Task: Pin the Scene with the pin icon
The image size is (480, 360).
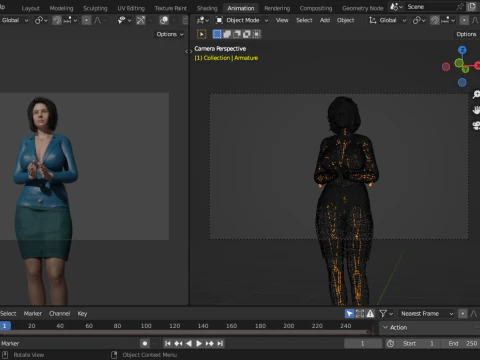Action: click(x=460, y=7)
